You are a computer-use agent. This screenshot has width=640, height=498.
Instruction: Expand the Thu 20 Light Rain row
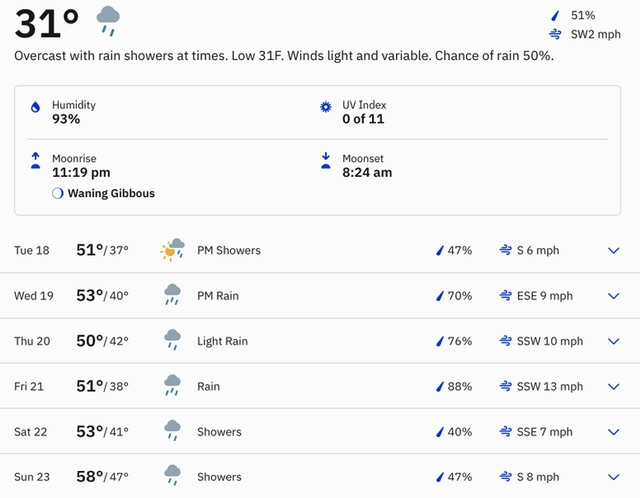point(614,341)
